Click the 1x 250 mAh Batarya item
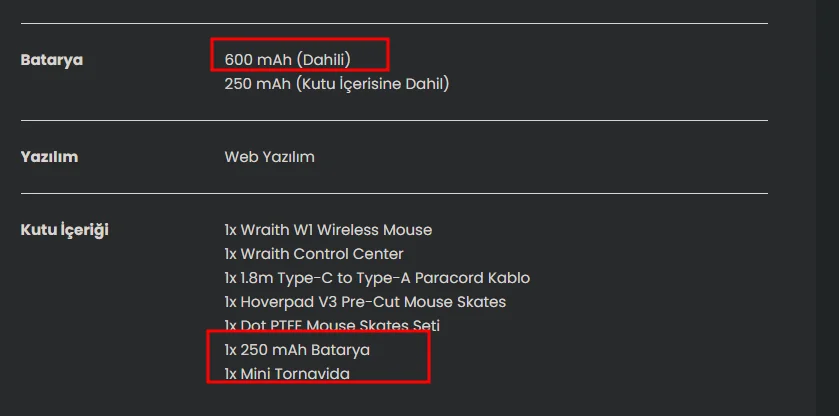Viewport: 839px width, 416px height. pos(297,350)
